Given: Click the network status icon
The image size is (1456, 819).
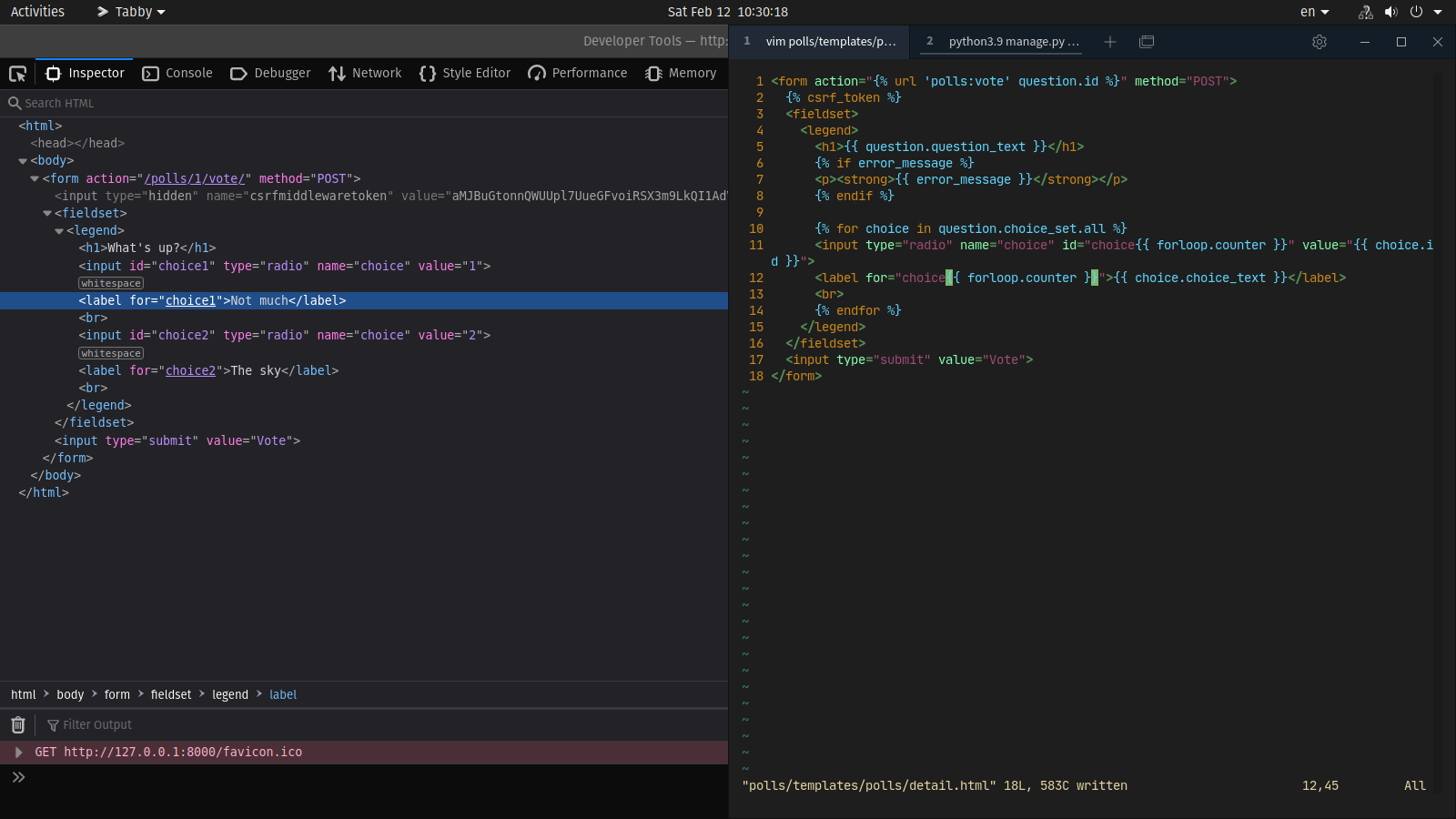Looking at the screenshot, I should coord(1365,12).
